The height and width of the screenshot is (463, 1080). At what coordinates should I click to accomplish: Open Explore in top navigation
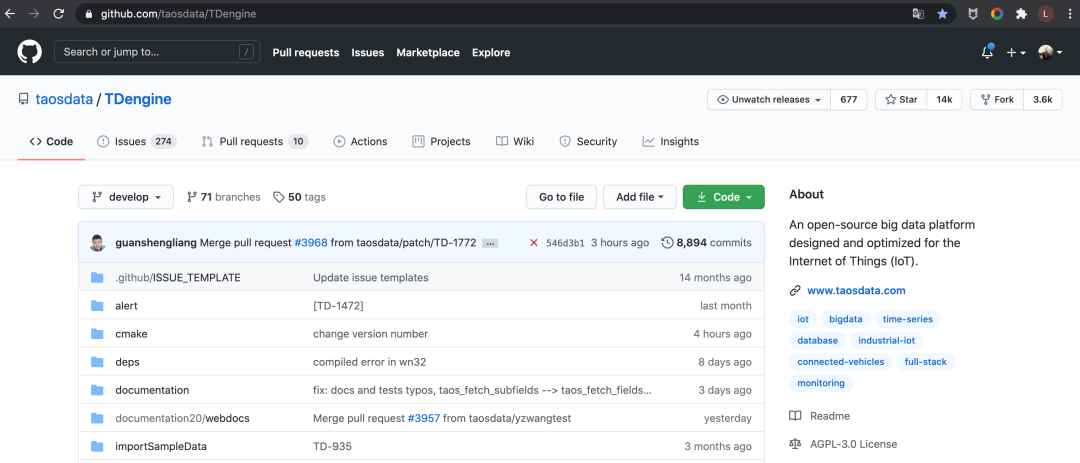pos(491,52)
